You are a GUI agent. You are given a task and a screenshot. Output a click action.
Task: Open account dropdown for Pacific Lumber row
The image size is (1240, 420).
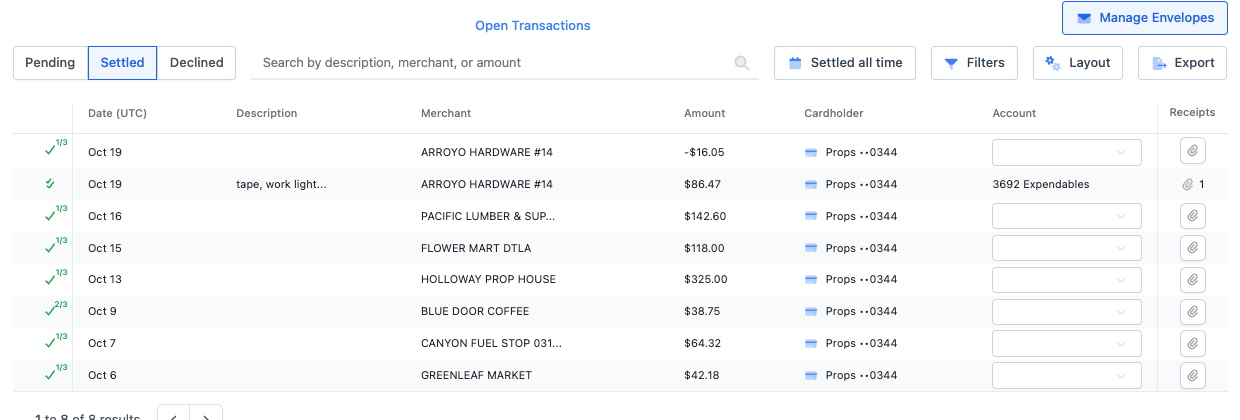click(1067, 216)
